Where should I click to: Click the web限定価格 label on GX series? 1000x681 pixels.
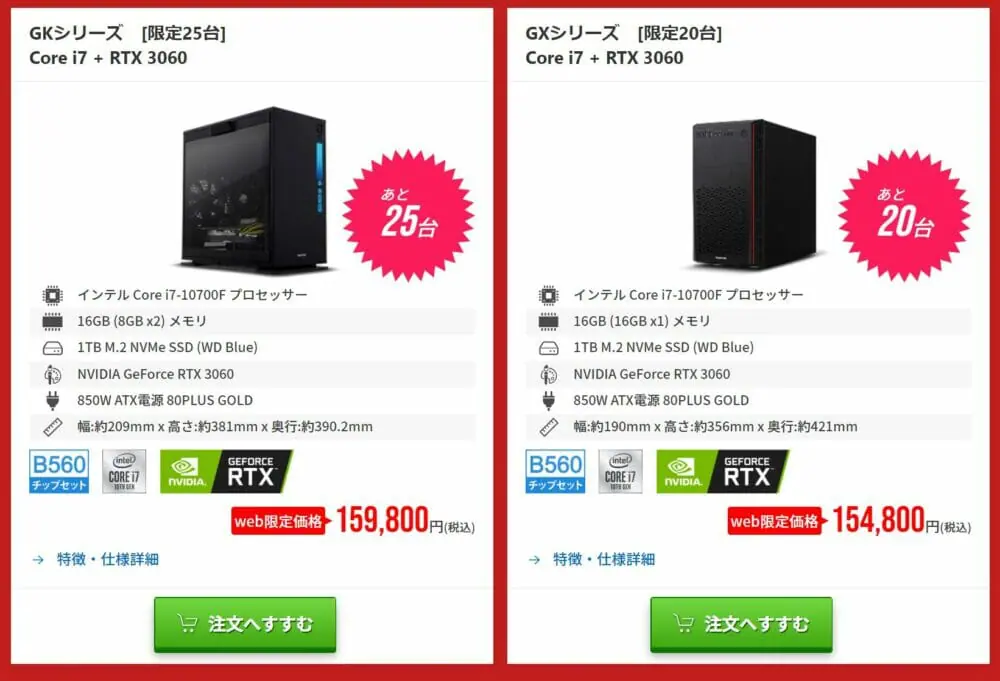(x=776, y=521)
